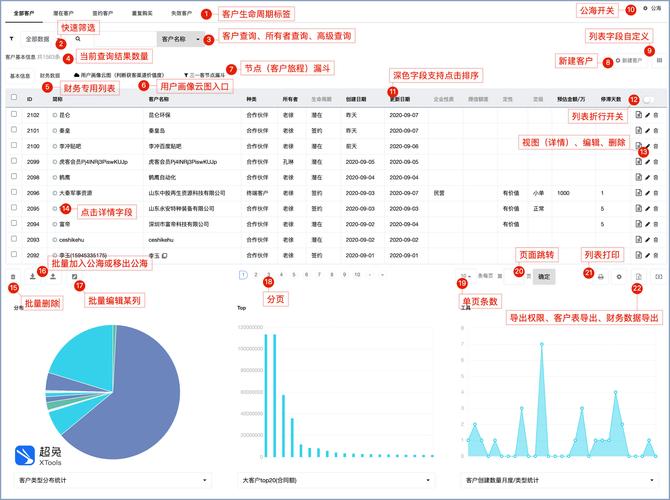Image resolution: width=670 pixels, height=500 pixels.
Task: Check the box for row 2099
Action: tap(14, 161)
